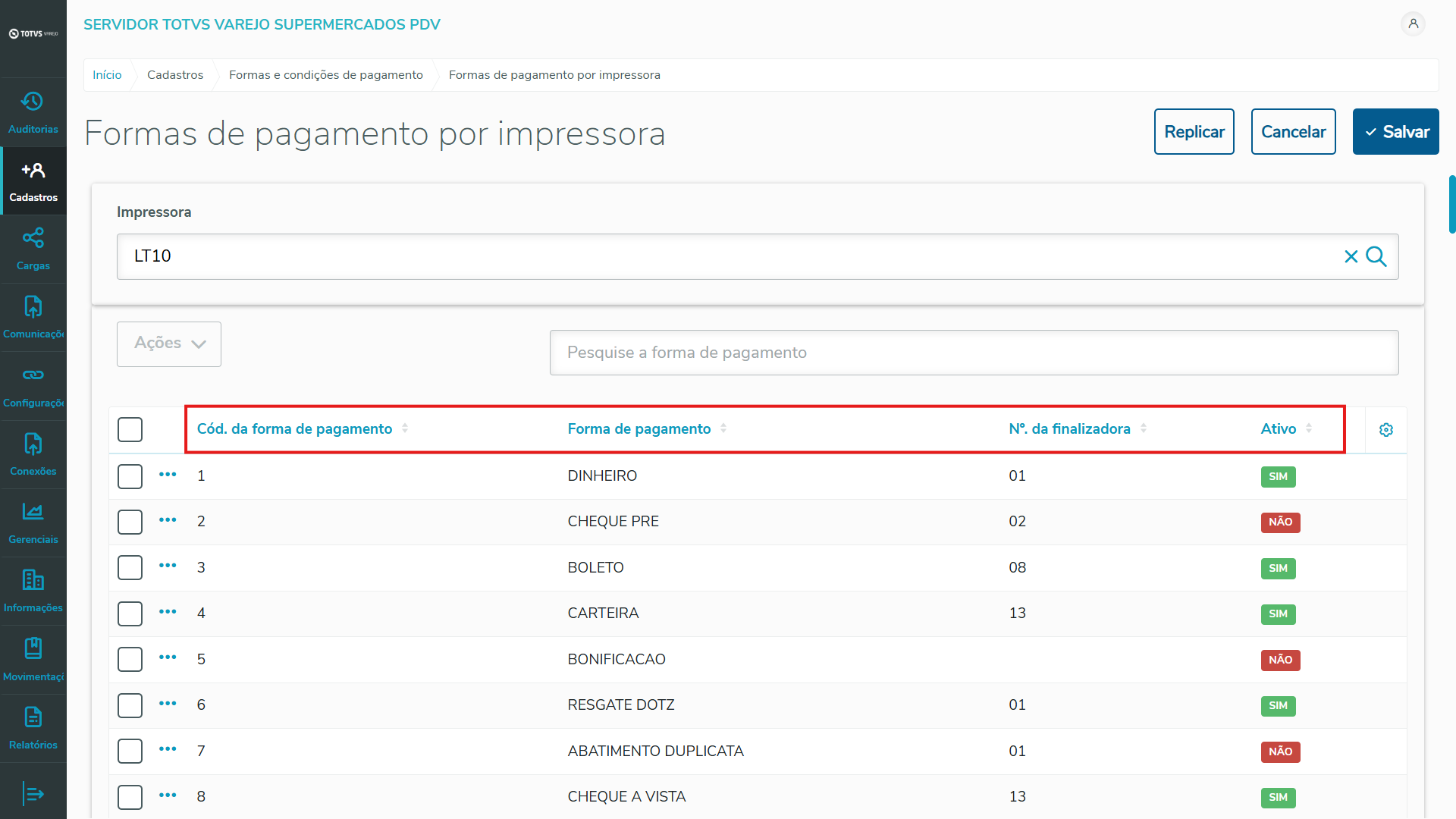
Task: Open the user profile icon
Action: pos(1413,24)
